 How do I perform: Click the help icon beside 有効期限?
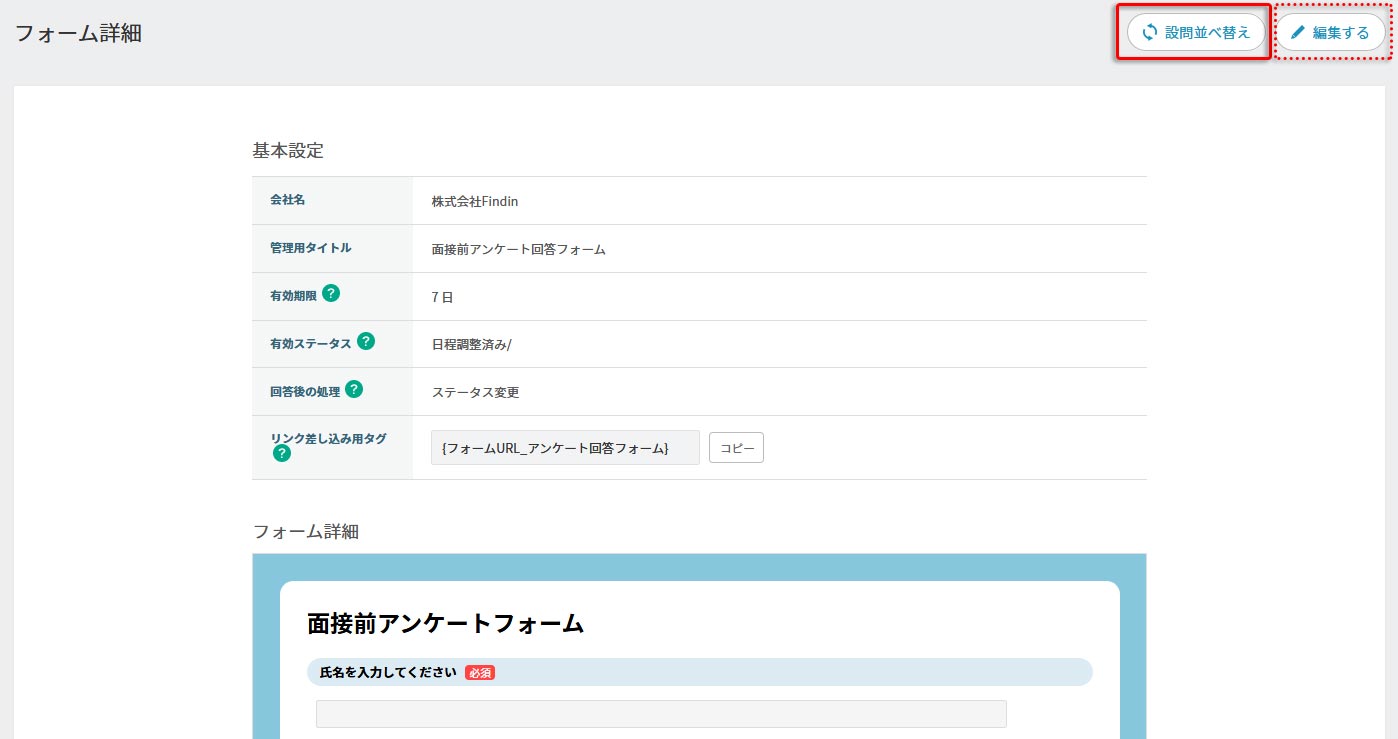click(x=331, y=294)
